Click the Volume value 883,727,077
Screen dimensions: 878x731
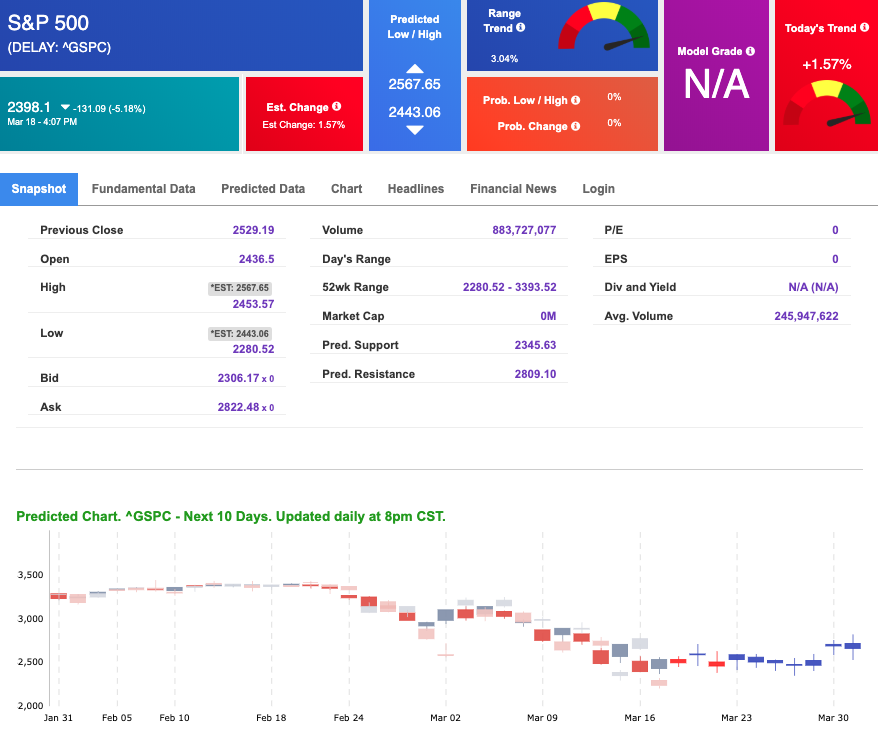pyautogui.click(x=524, y=230)
